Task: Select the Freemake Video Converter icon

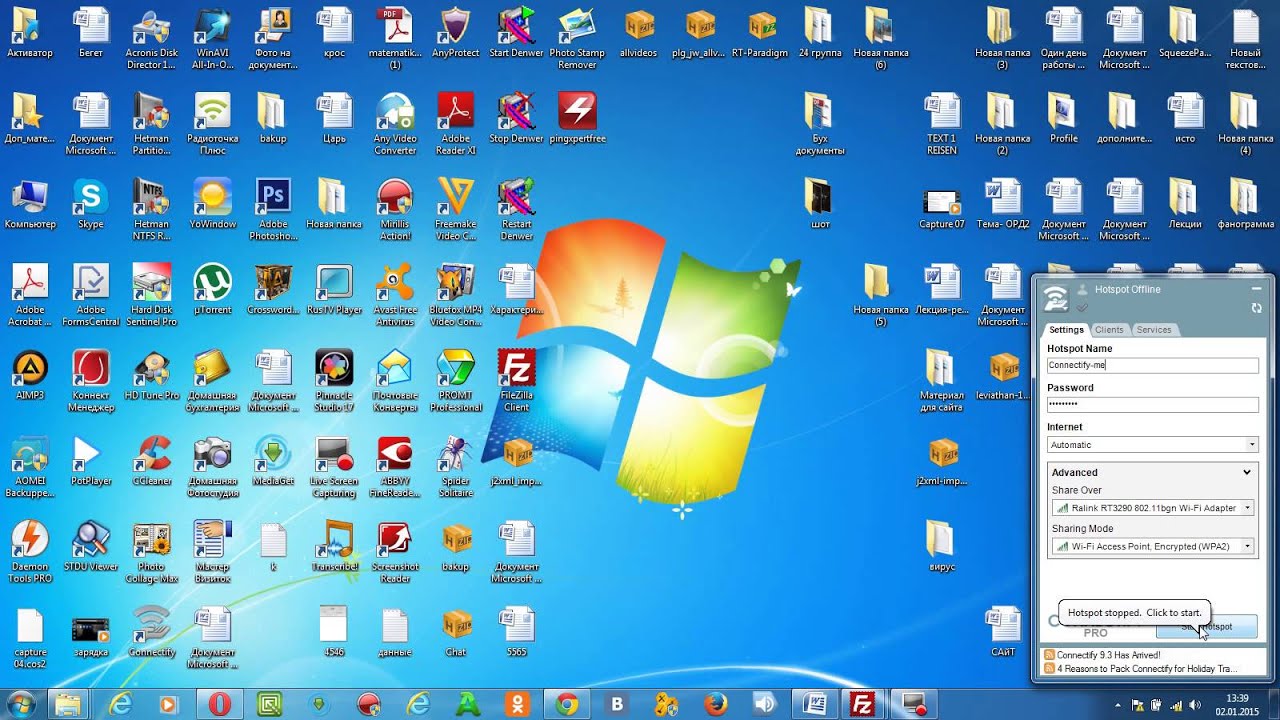Action: [456, 209]
